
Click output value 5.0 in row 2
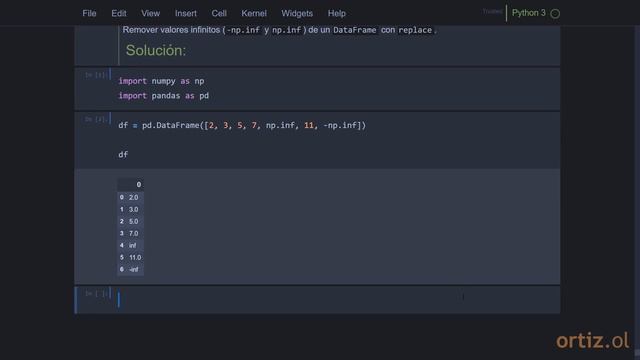(x=133, y=221)
